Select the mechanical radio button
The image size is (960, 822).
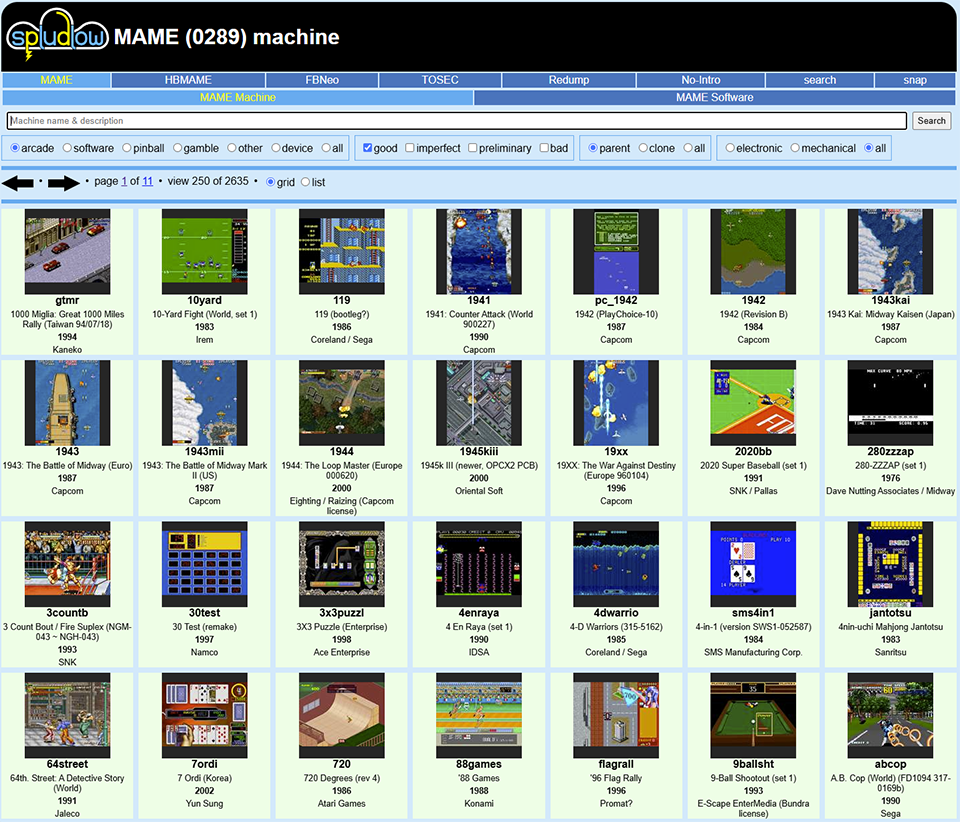[x=795, y=148]
